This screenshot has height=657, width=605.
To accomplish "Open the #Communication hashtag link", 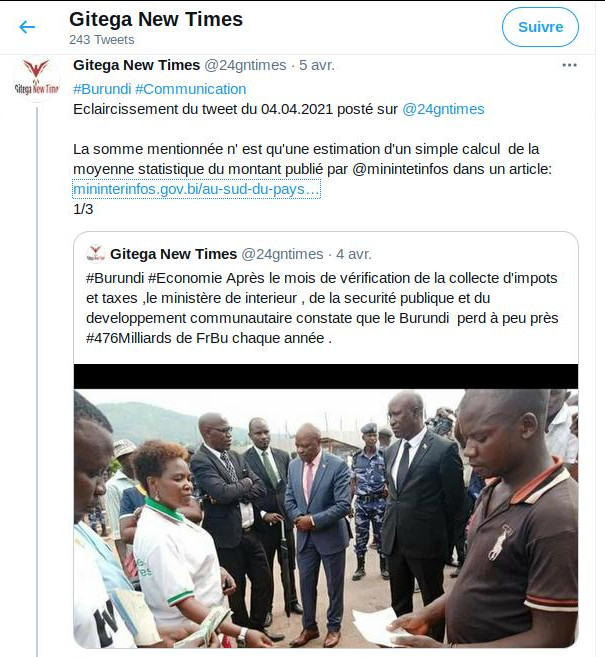I will coord(191,89).
